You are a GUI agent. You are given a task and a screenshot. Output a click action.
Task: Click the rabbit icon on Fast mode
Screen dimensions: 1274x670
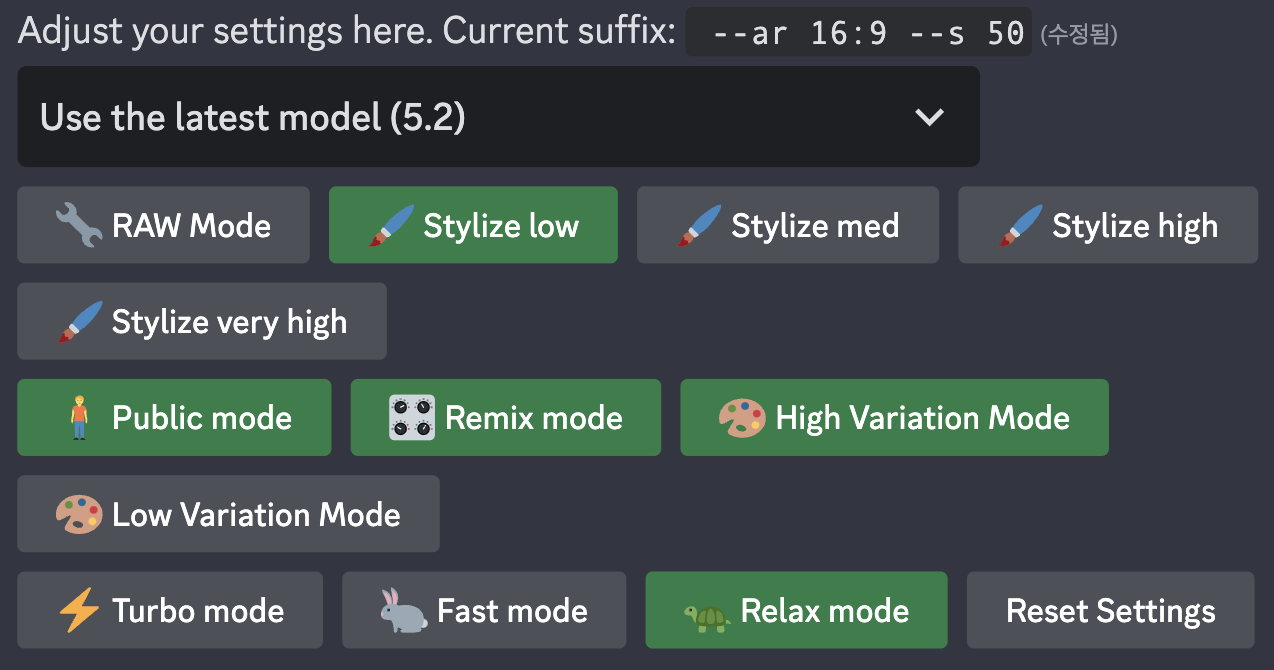[403, 611]
